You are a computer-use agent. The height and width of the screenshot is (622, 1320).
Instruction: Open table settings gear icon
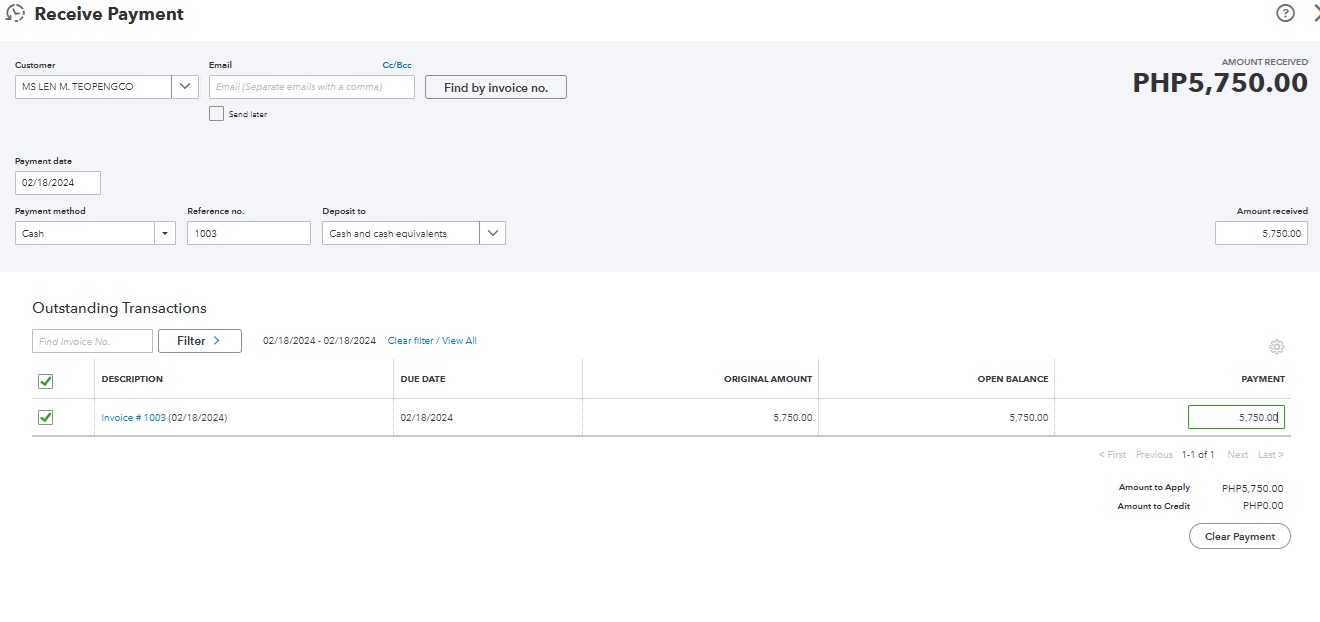click(1276, 347)
